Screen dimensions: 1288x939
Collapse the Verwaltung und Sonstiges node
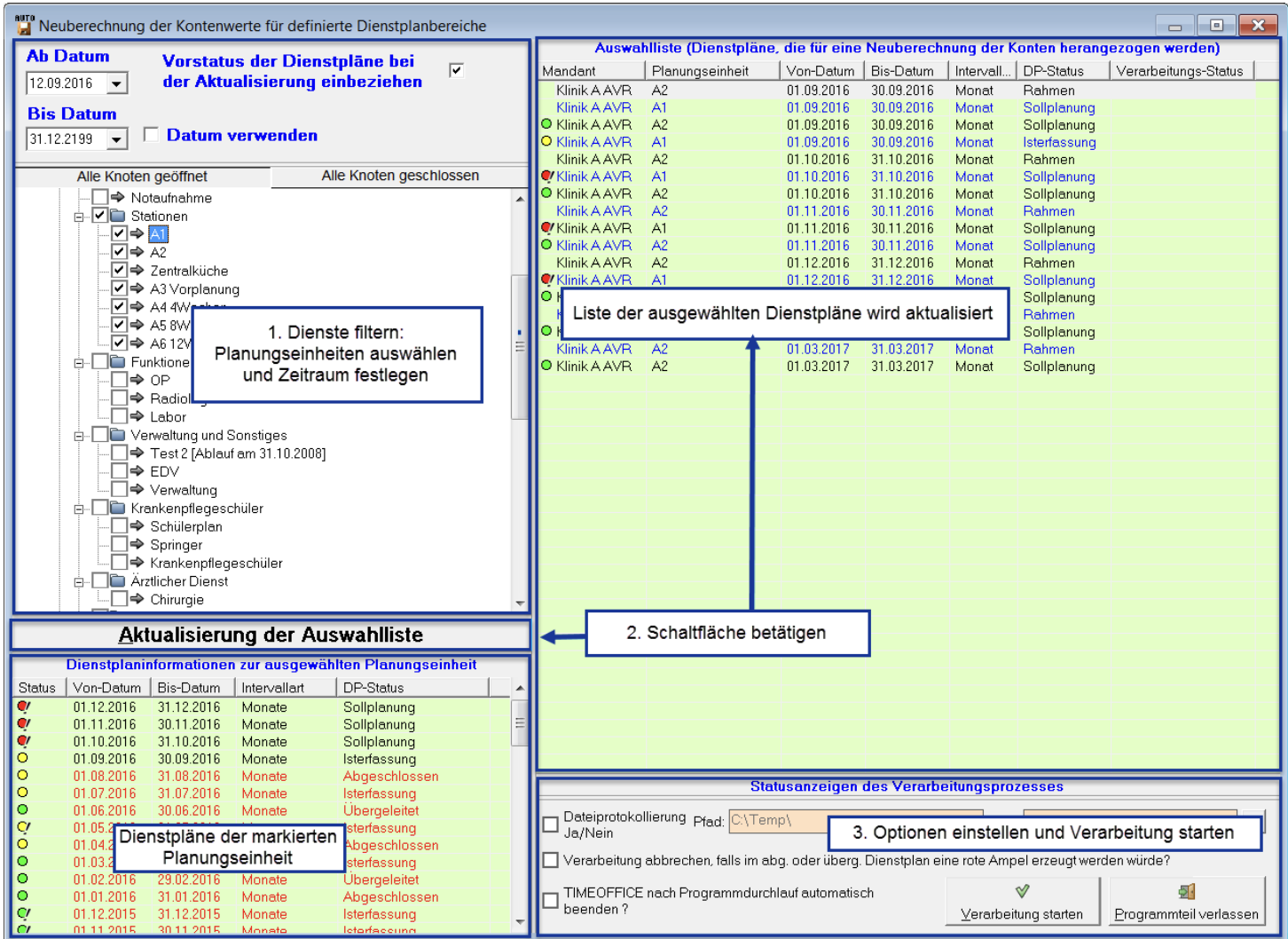pyautogui.click(x=79, y=436)
